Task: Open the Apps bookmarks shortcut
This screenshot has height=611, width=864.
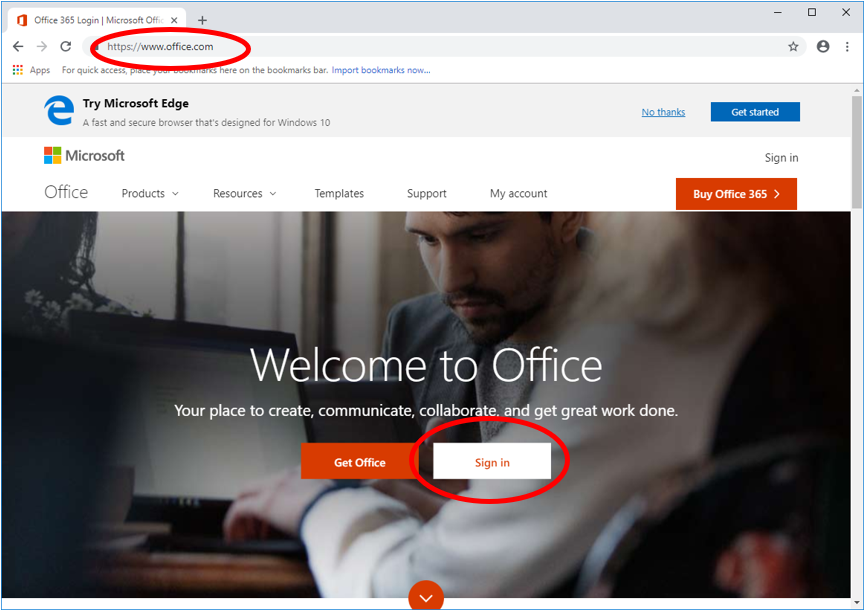Action: 31,70
